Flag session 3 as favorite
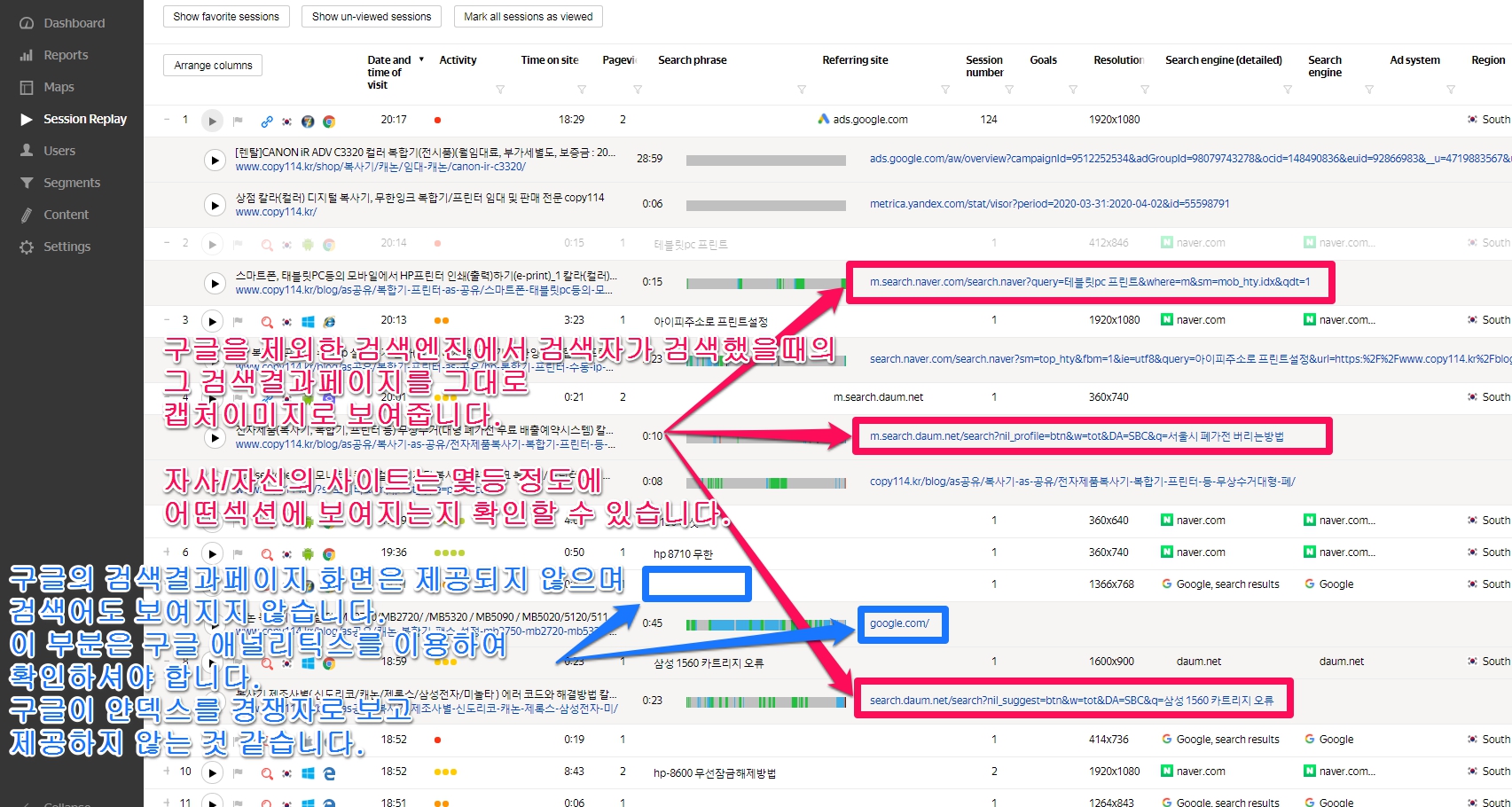The image size is (1512, 807). click(x=238, y=321)
